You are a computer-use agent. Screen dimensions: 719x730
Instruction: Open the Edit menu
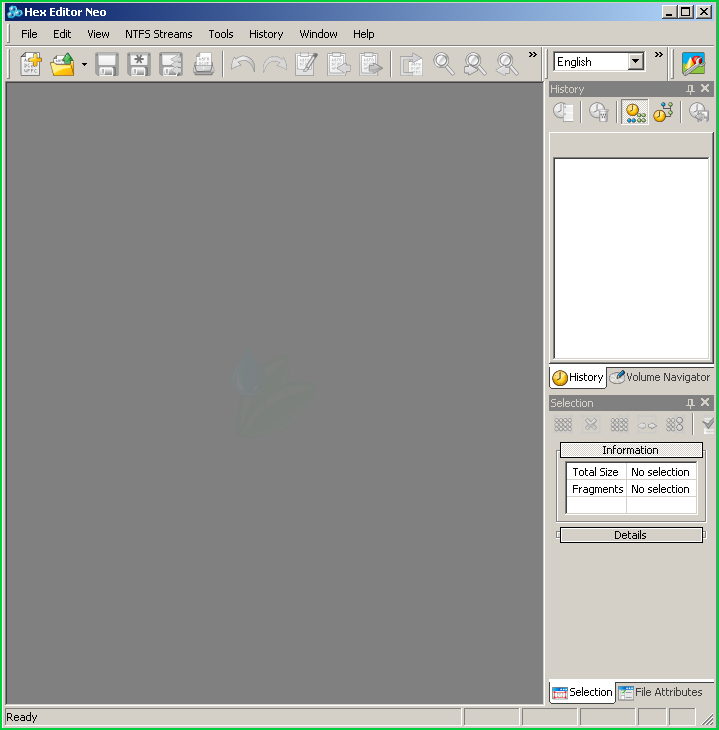tap(62, 34)
